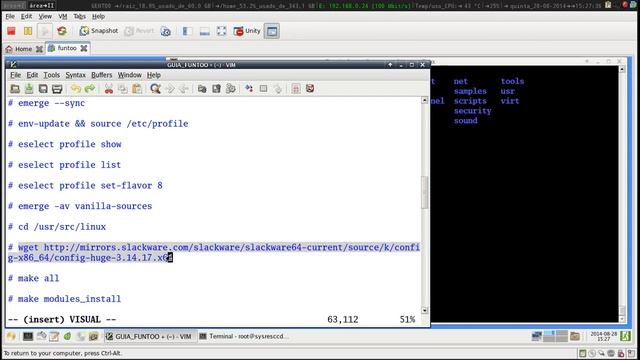Click the Build tags icon in Vim toolbar
Screen dimensions: 640x360
[263, 89]
